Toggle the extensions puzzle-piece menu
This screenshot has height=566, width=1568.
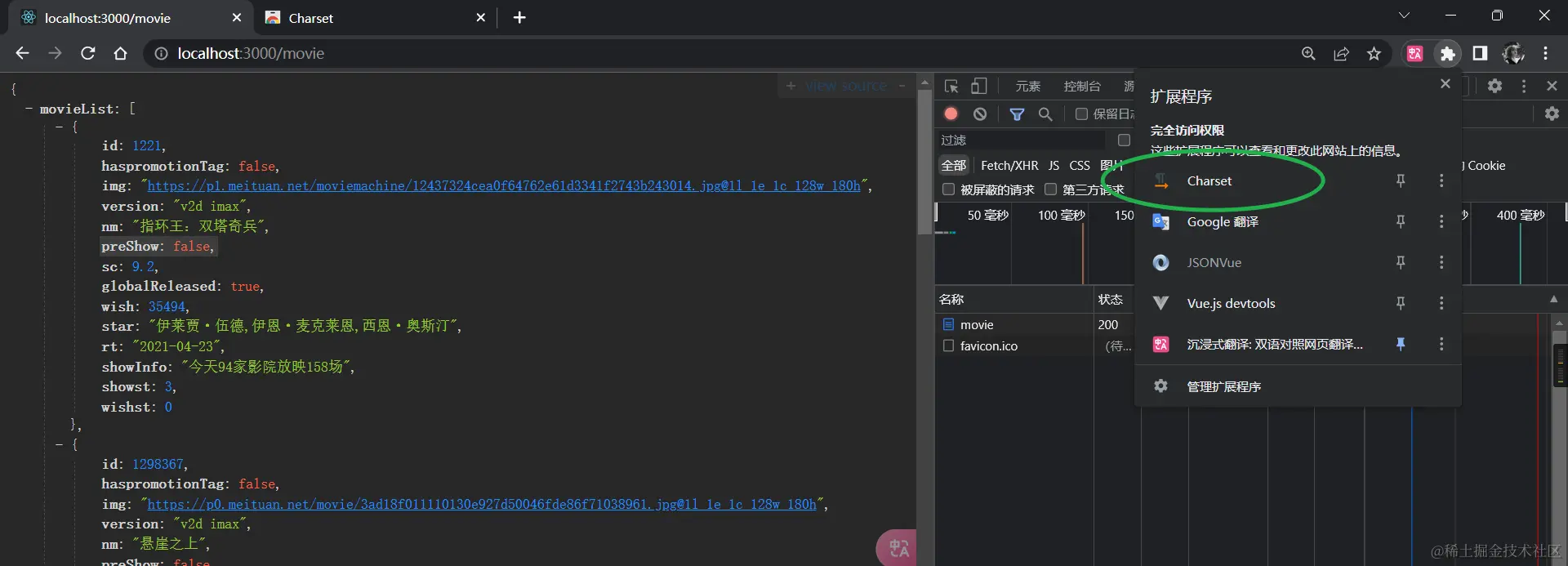point(1447,53)
